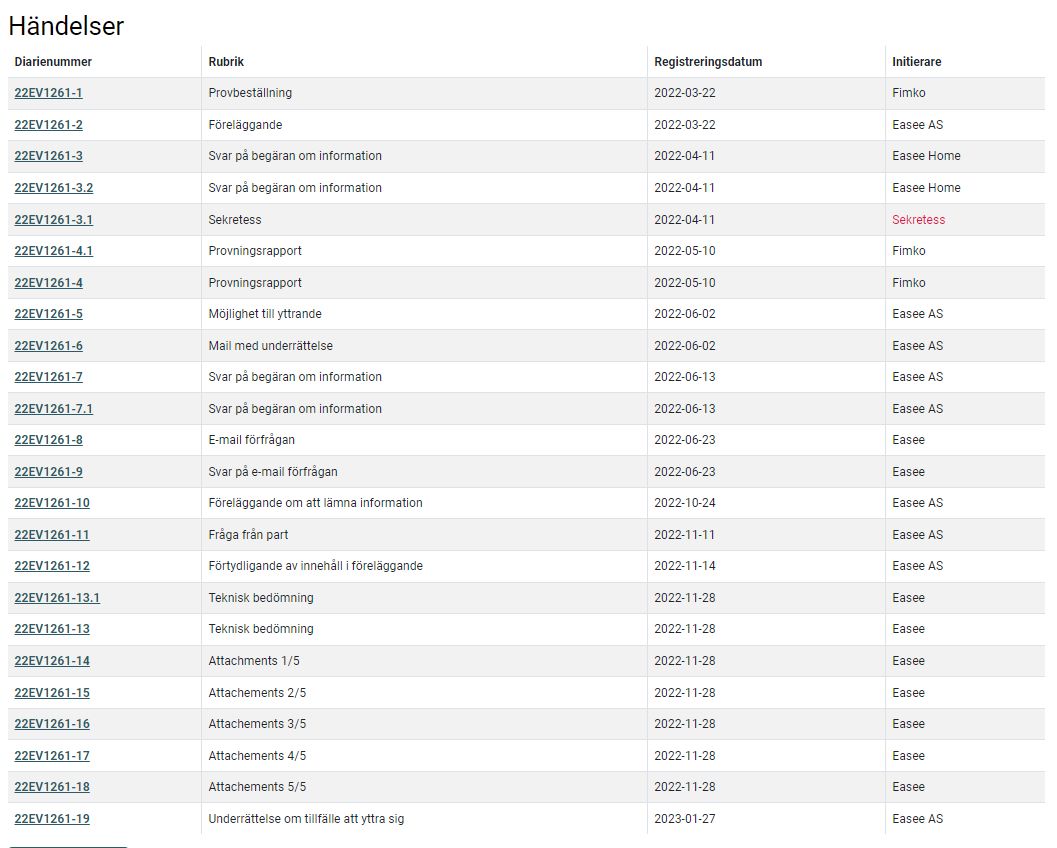Open entry 22EV1261-16
Image resolution: width=1057 pixels, height=848 pixels.
coord(52,724)
